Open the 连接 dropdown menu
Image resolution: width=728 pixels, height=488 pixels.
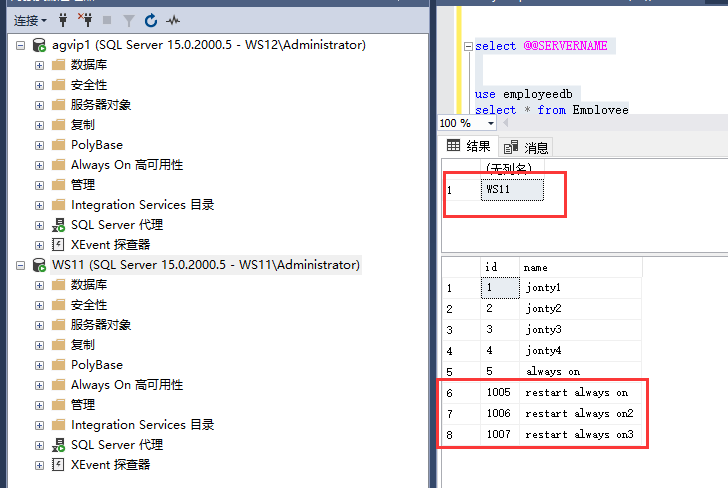coord(30,19)
